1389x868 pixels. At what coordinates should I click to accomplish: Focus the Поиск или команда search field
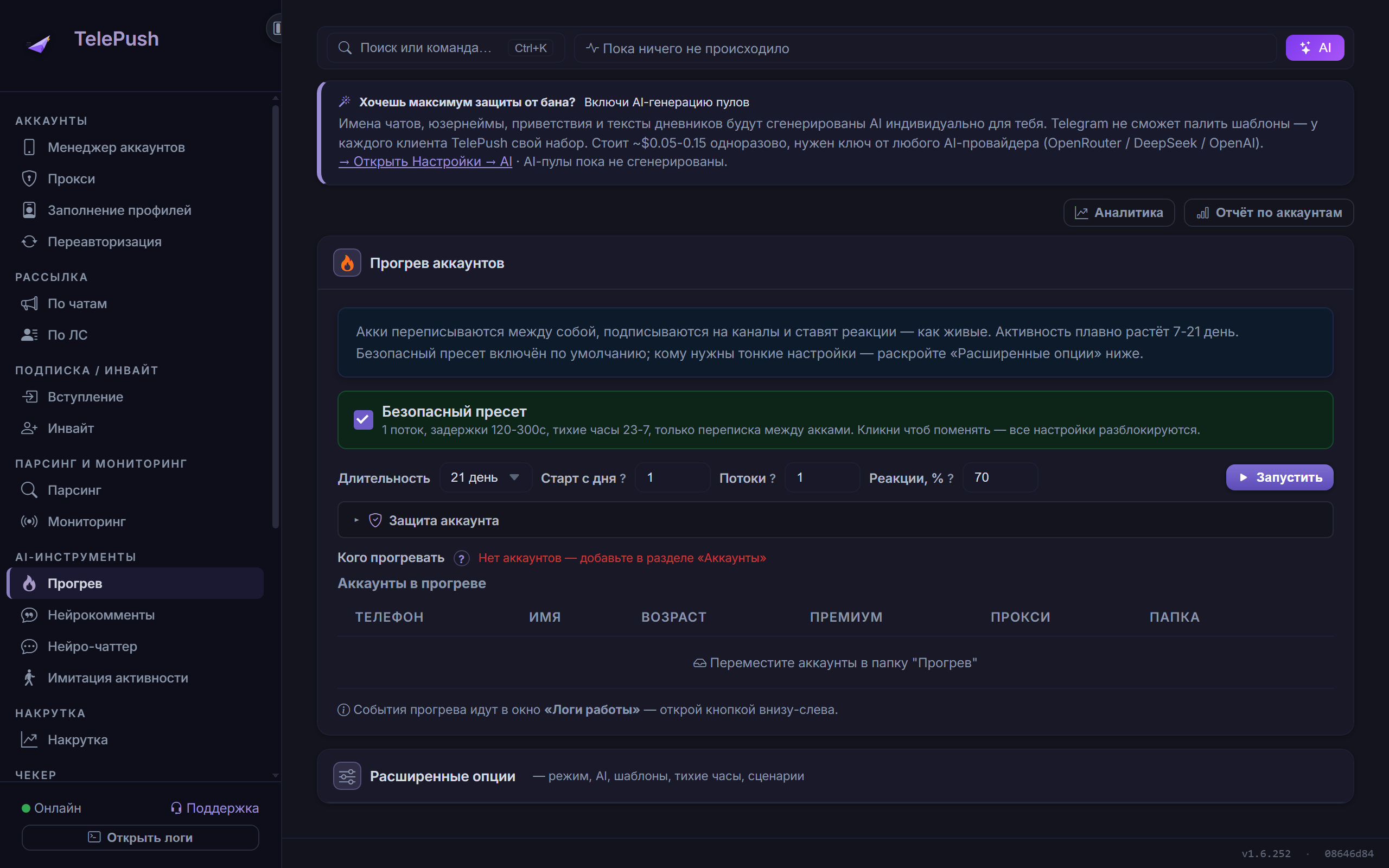coord(446,48)
